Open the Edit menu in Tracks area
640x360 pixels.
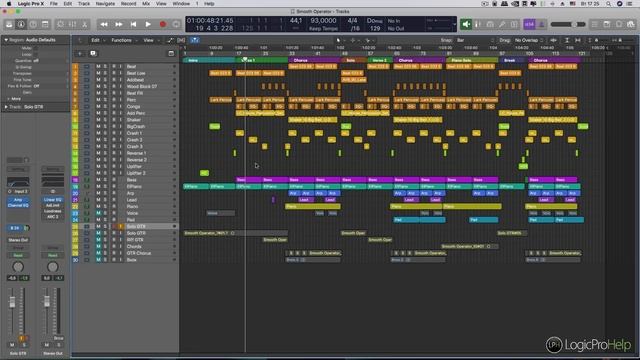point(97,40)
